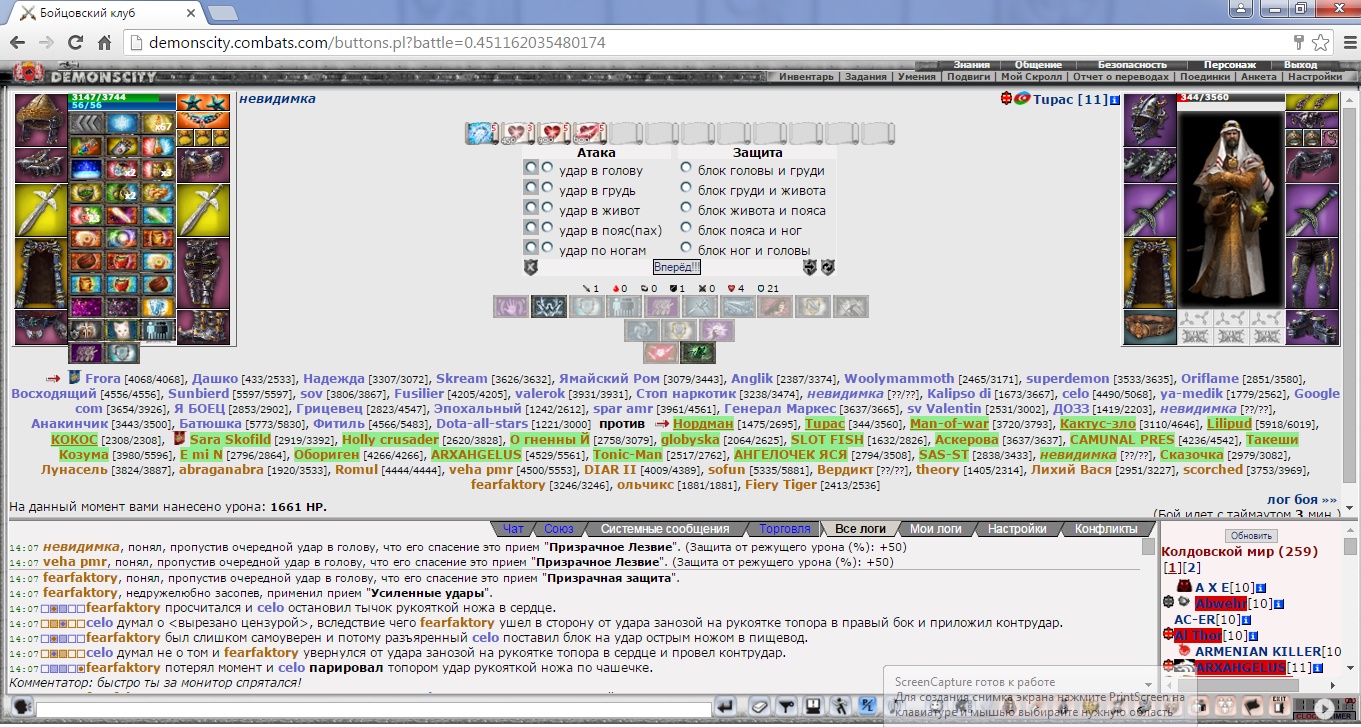The width and height of the screenshot is (1361, 727).
Task: Choose блок живота и пояса defense
Action: (x=686, y=208)
